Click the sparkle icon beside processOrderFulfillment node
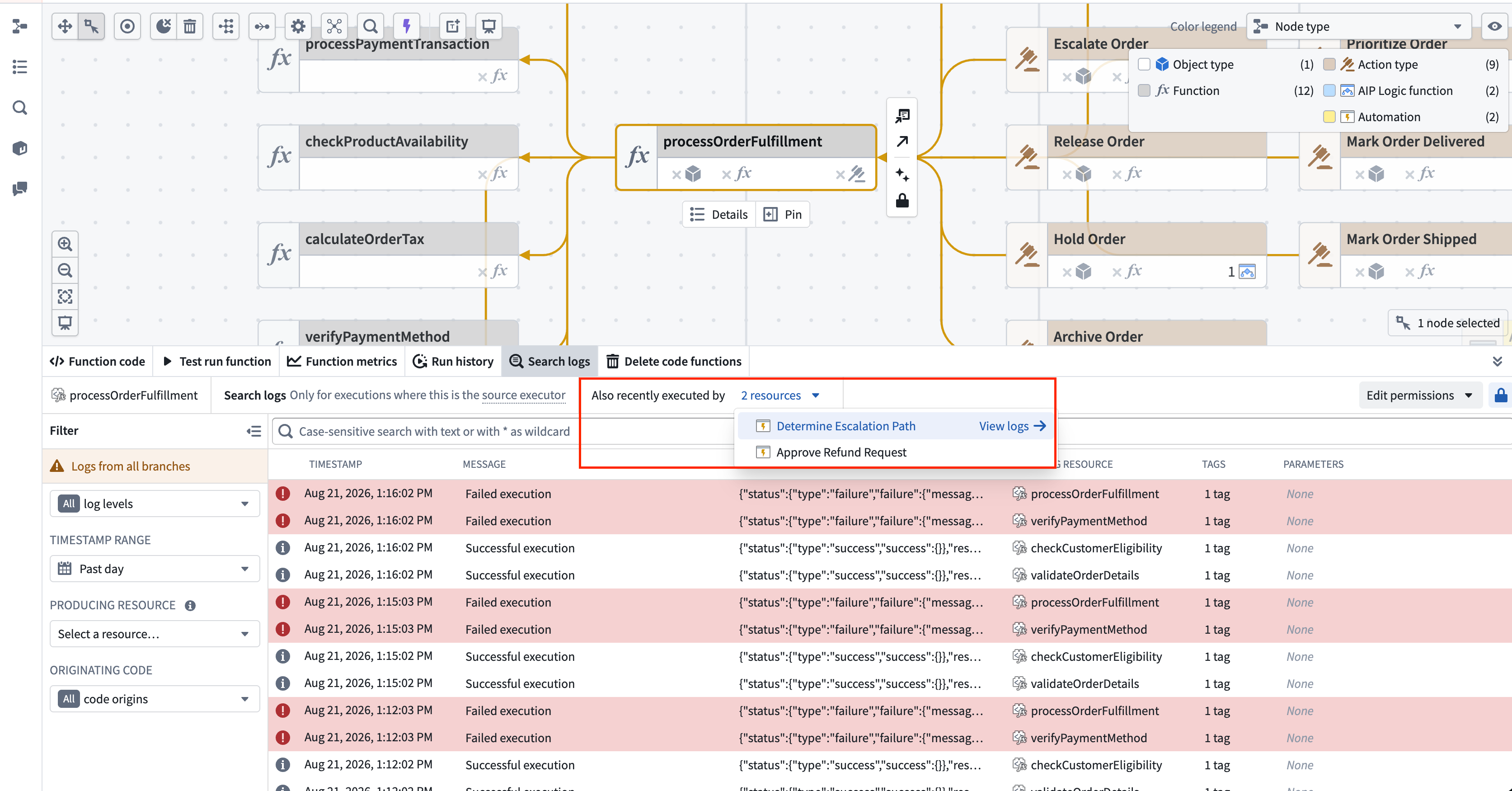 click(x=902, y=174)
